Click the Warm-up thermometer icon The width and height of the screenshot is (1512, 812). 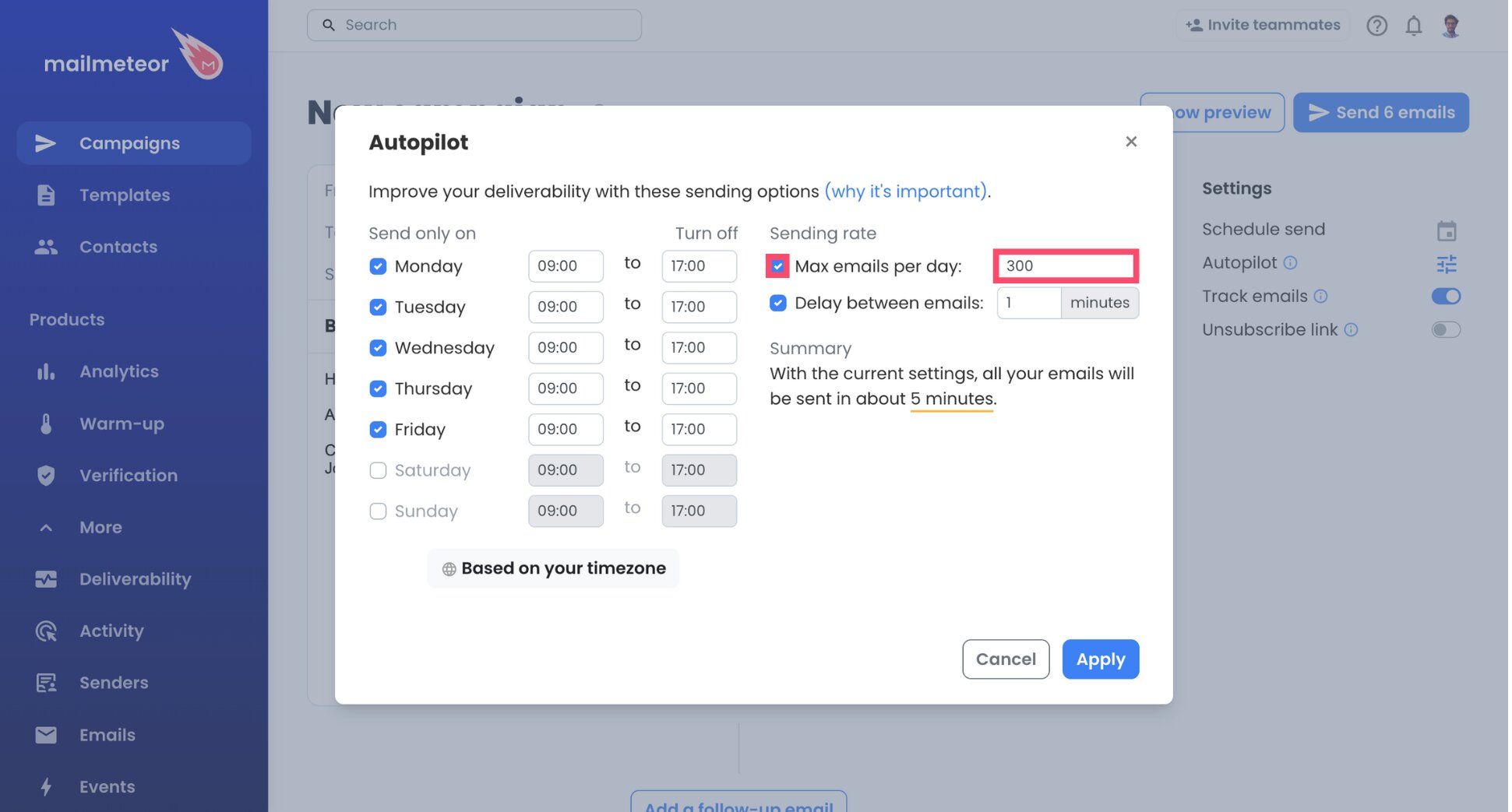click(x=46, y=424)
